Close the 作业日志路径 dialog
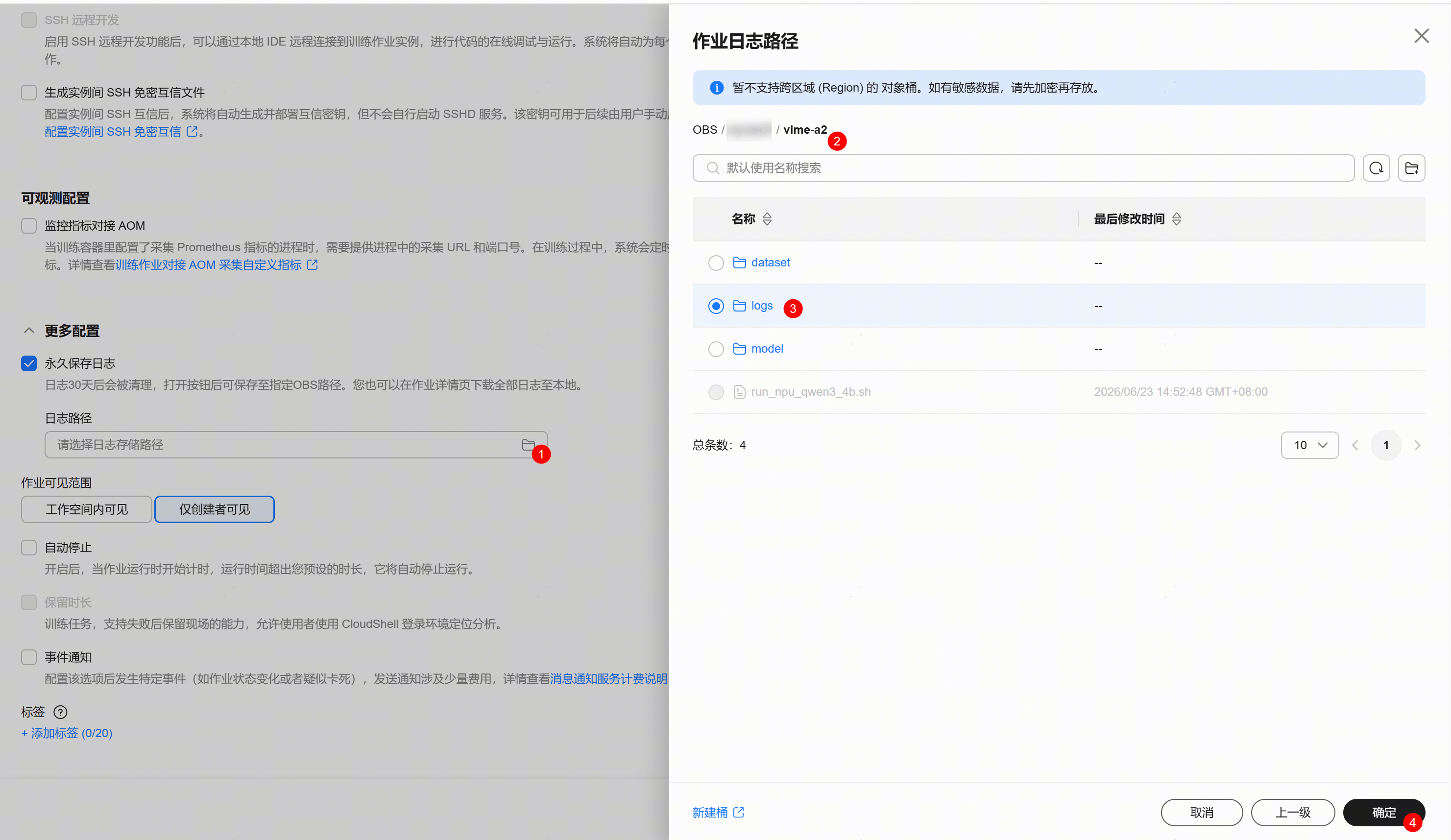This screenshot has width=1451, height=840. pyautogui.click(x=1421, y=36)
